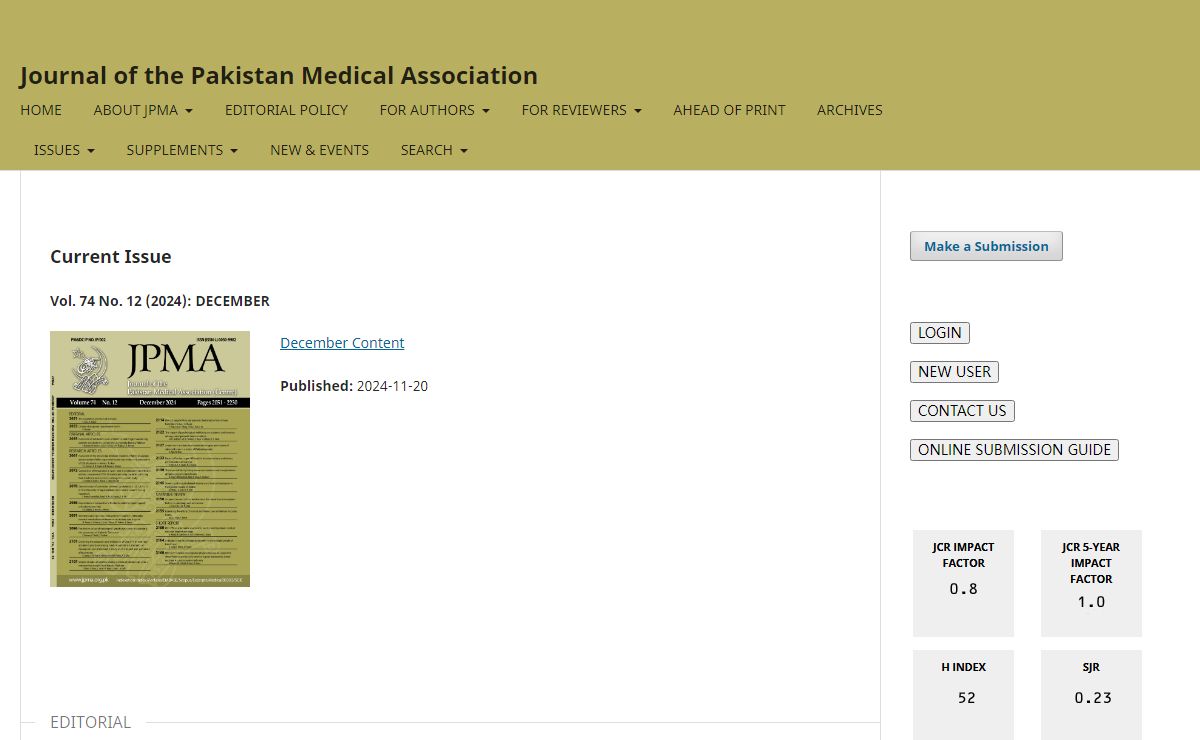The image size is (1200, 740).
Task: Click the H INDEX 52 box
Action: (x=963, y=695)
